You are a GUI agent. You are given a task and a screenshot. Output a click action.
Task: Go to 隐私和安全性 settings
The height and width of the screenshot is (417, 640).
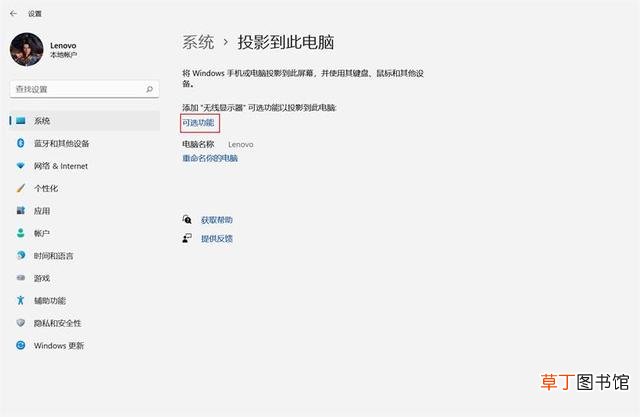[58, 323]
